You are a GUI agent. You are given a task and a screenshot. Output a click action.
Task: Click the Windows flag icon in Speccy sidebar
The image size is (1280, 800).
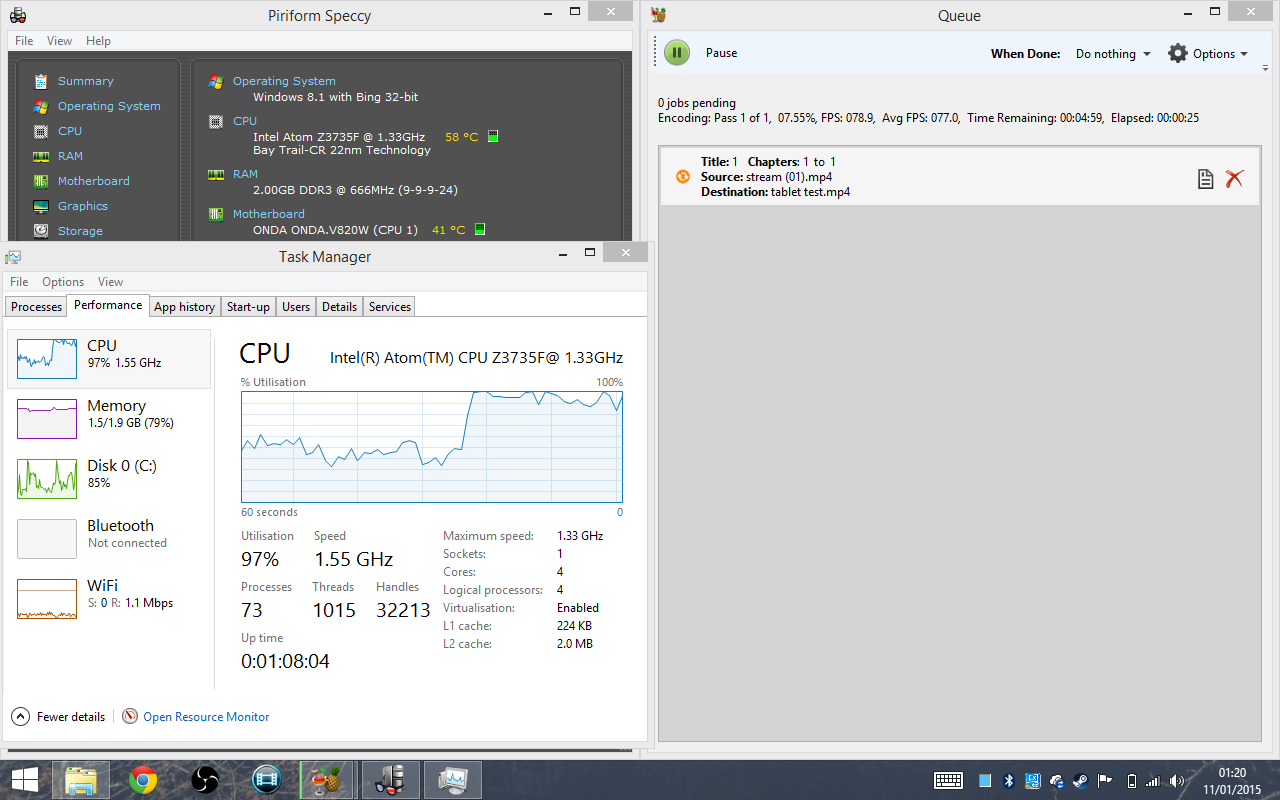pyautogui.click(x=41, y=106)
